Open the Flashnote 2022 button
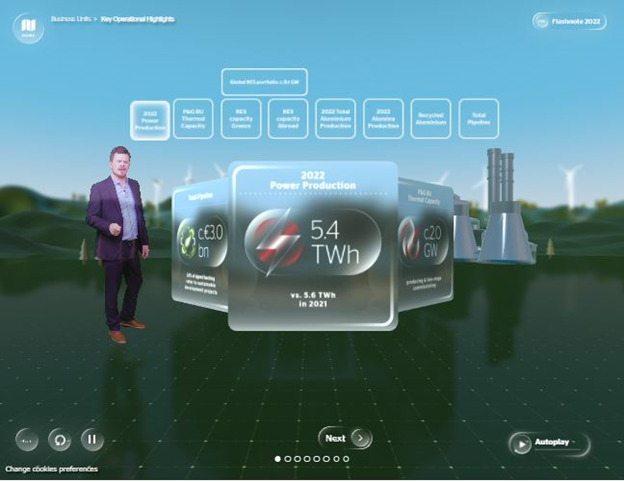The image size is (624, 482). pyautogui.click(x=569, y=21)
